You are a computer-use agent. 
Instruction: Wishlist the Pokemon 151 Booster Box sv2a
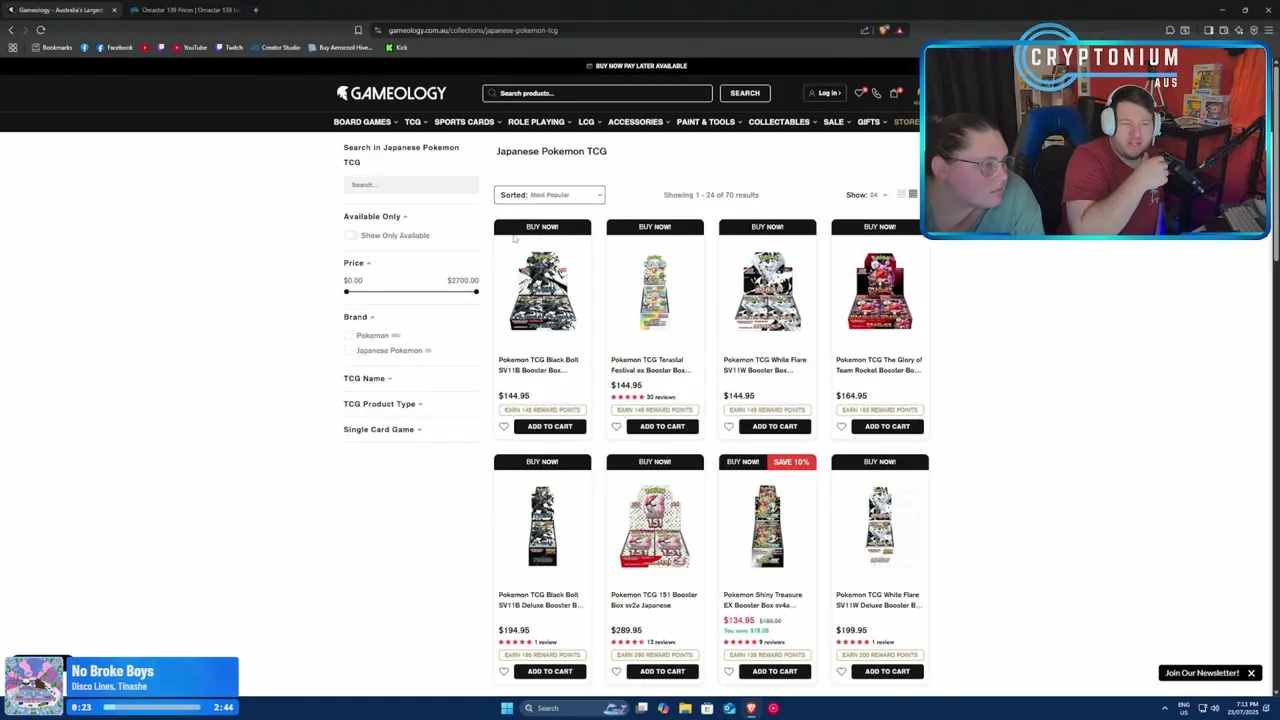[x=616, y=671]
